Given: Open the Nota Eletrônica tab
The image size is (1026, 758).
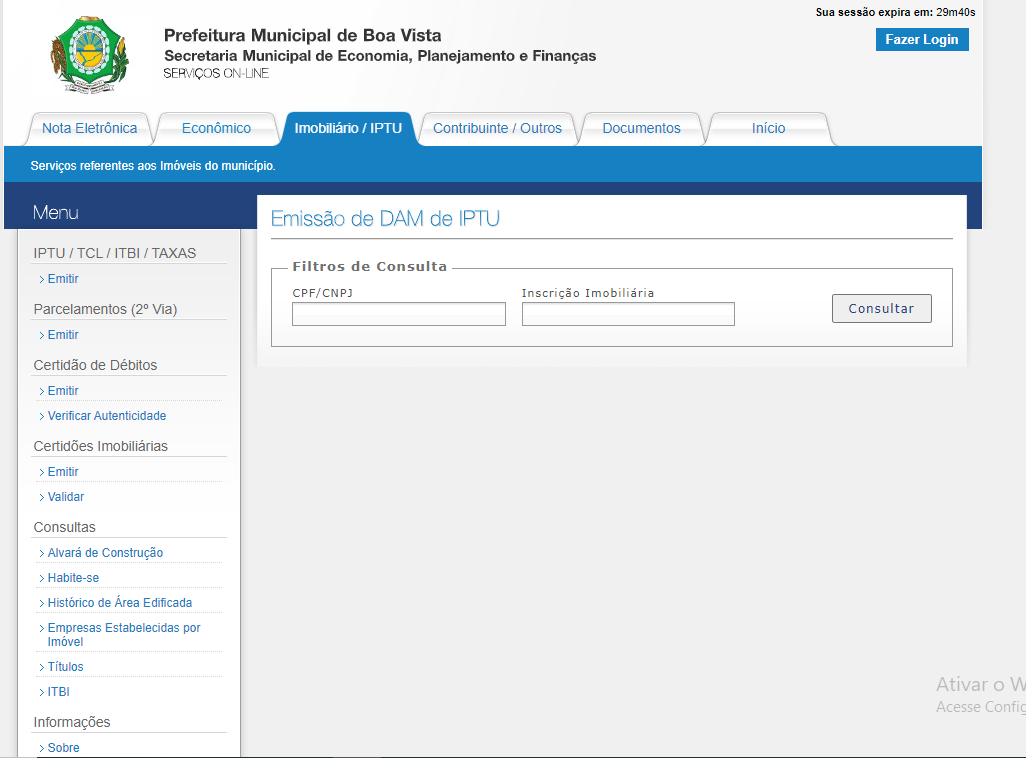Looking at the screenshot, I should [90, 128].
